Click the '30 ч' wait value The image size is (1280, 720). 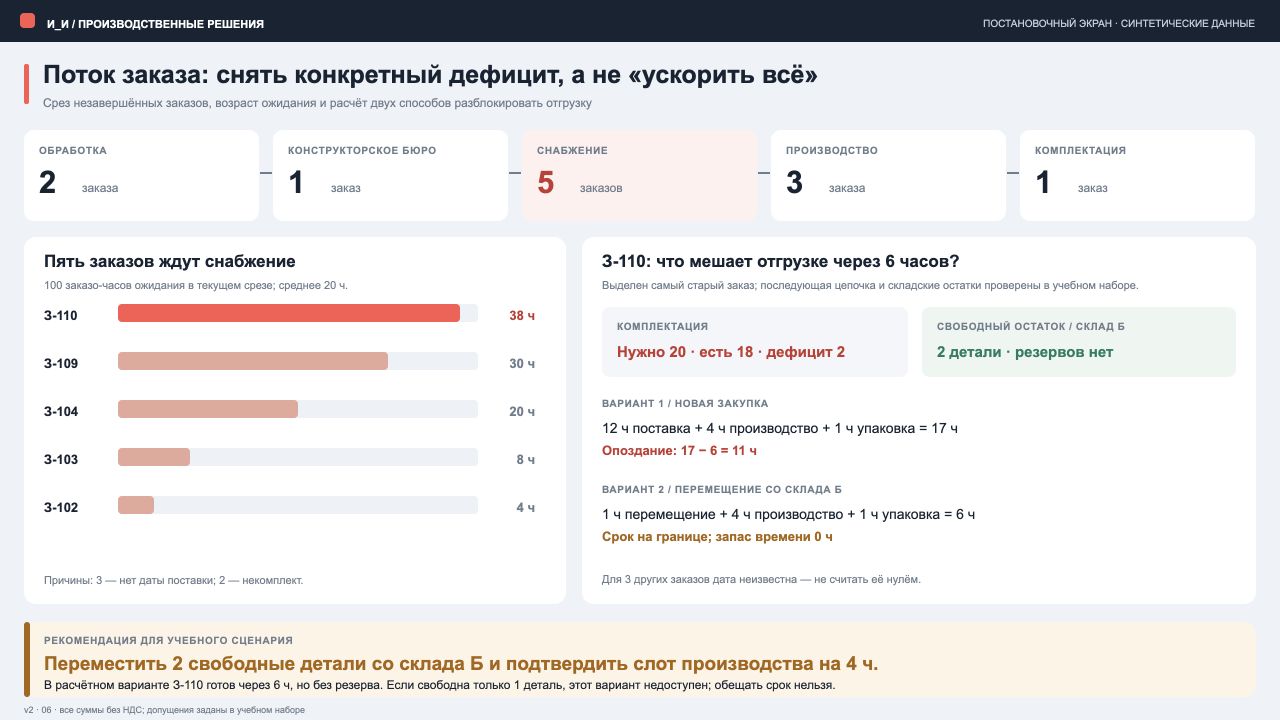coord(522,364)
